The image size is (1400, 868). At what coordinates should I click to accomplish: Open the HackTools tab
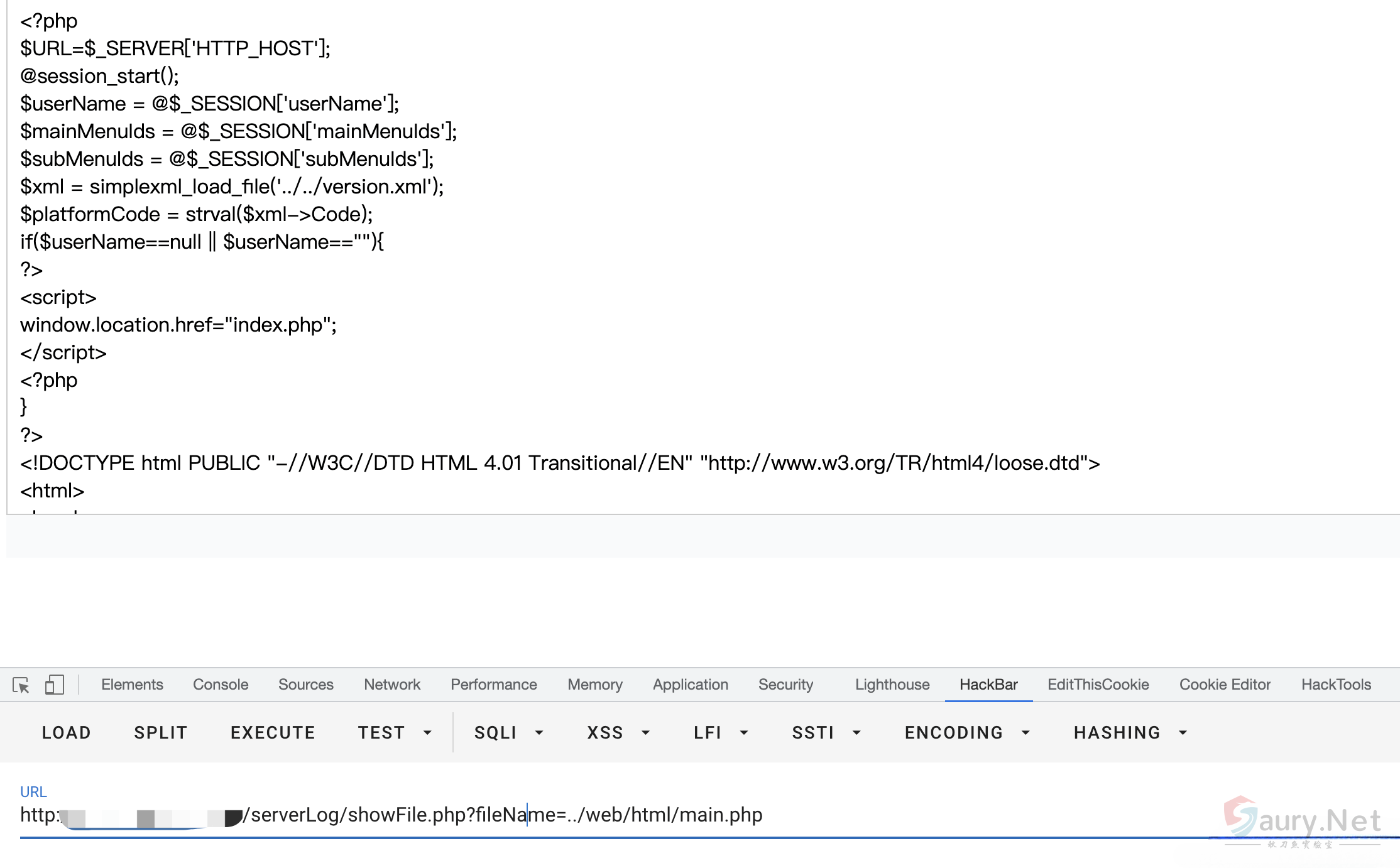click(1335, 685)
